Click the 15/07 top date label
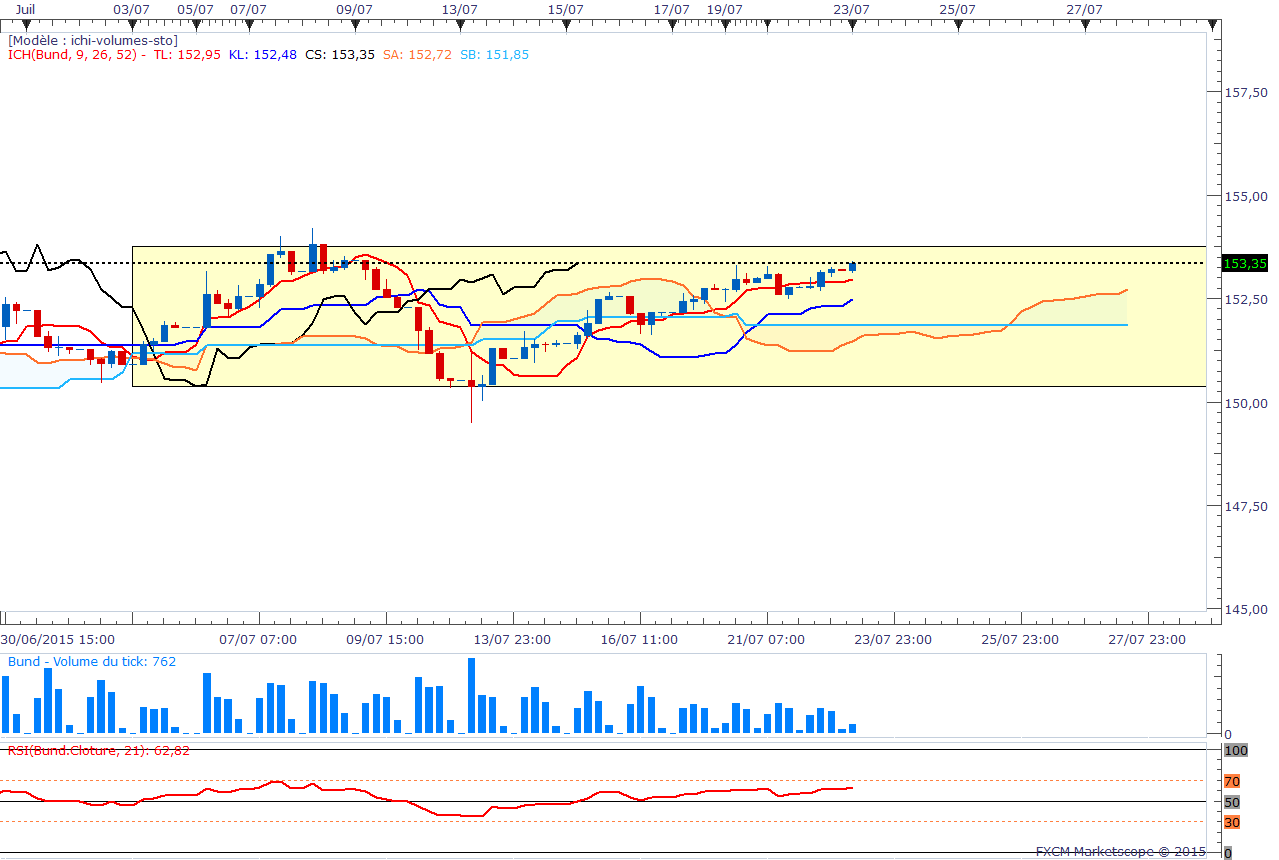Screen dimensions: 1279x860 (x=566, y=9)
